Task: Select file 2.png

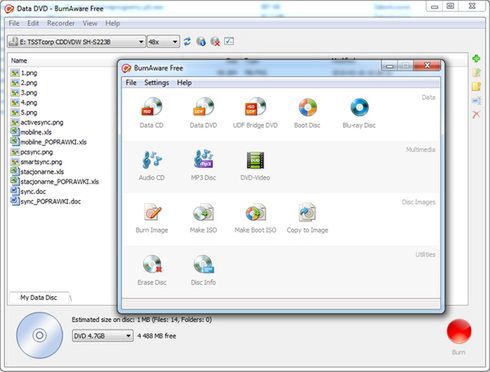Action: tap(24, 83)
